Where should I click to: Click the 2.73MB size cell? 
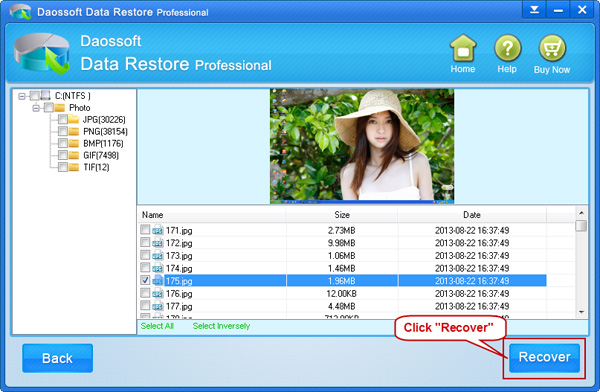point(341,230)
